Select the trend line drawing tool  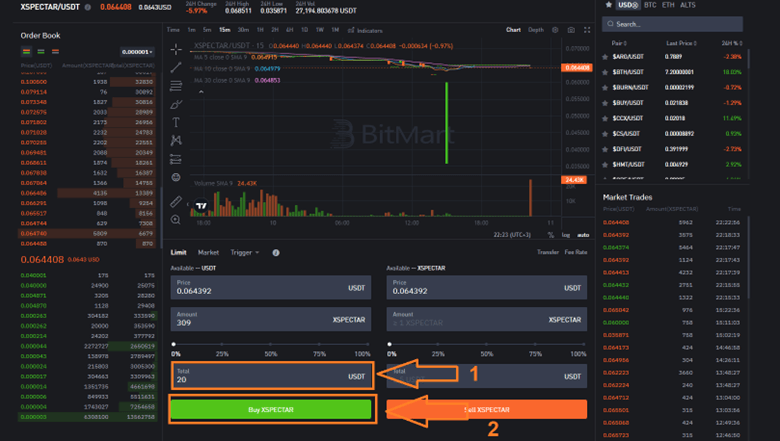[176, 67]
